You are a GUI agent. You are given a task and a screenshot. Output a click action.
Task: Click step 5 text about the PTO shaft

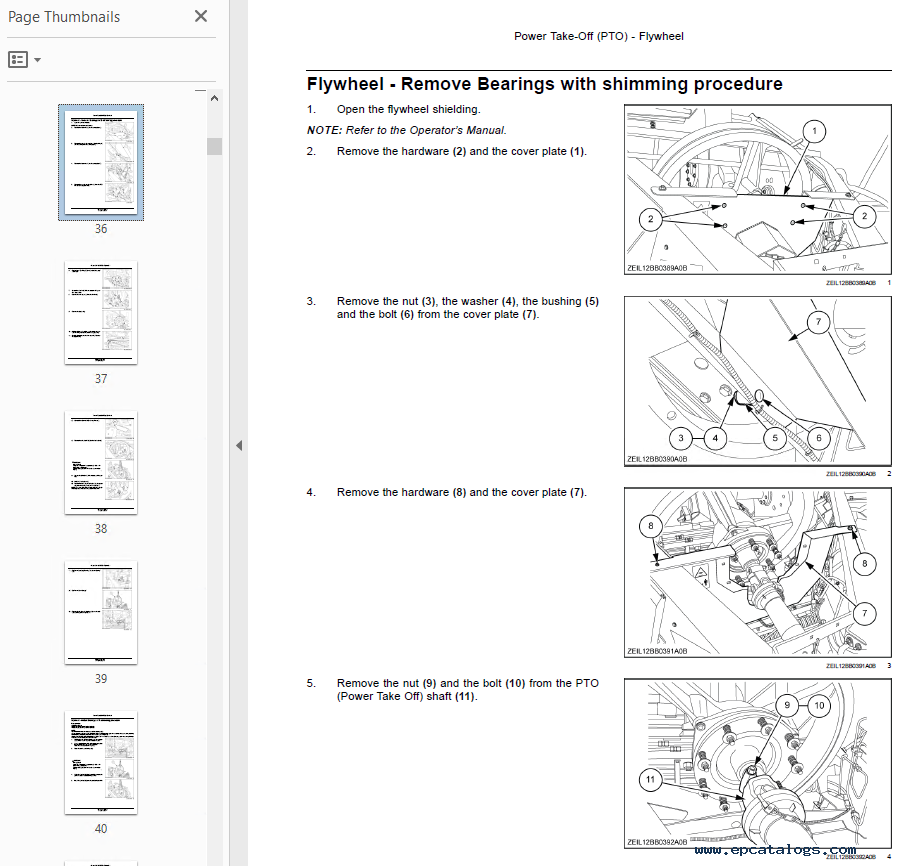467,690
